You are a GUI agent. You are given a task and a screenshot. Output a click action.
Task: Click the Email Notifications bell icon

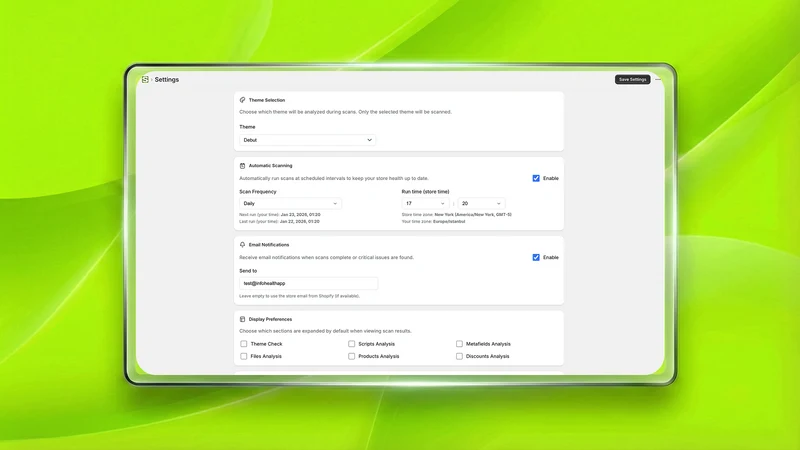[242, 245]
